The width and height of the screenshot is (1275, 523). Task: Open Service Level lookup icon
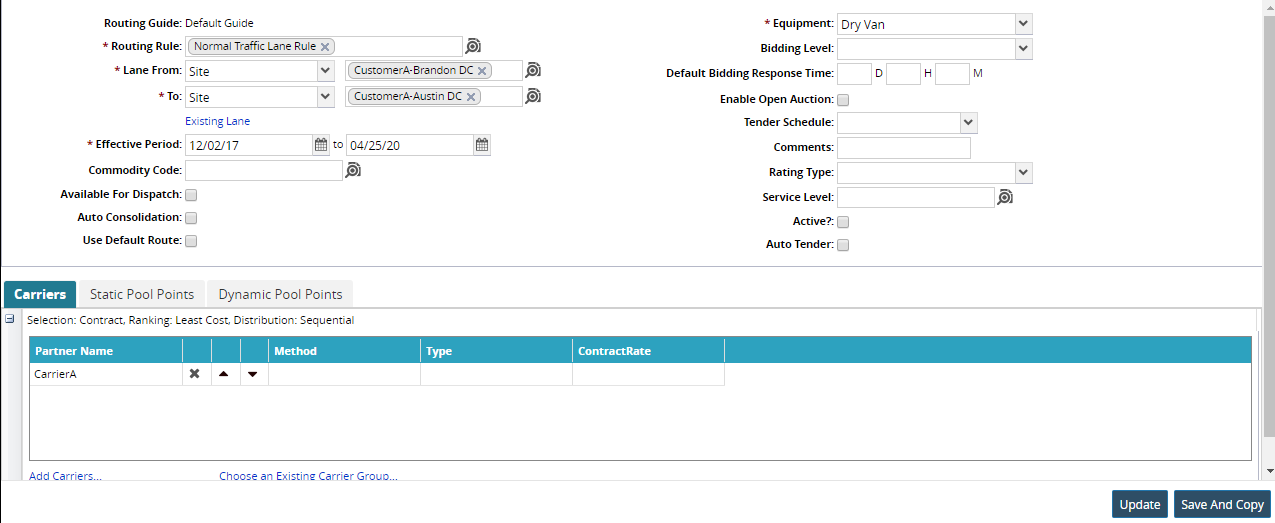[x=1005, y=198]
